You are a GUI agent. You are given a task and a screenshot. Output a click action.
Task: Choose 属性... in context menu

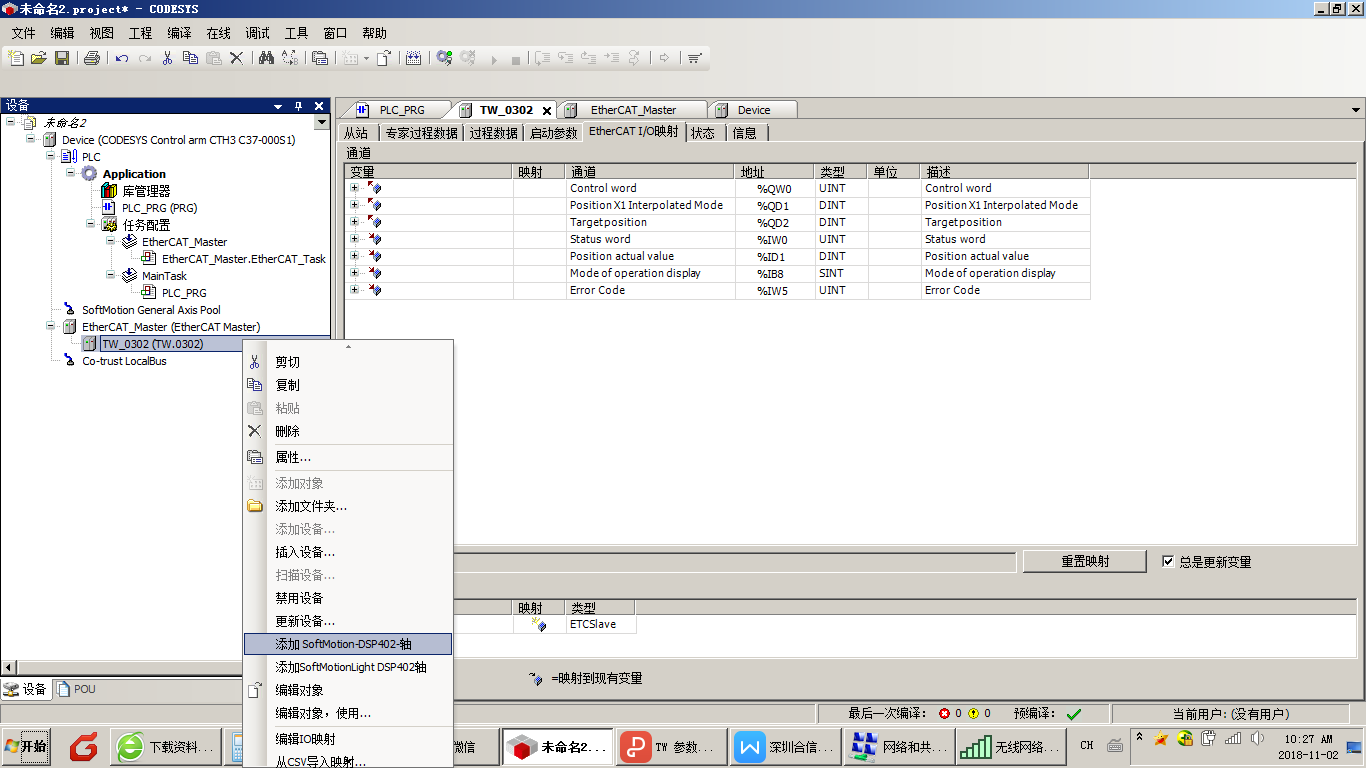tap(348, 457)
